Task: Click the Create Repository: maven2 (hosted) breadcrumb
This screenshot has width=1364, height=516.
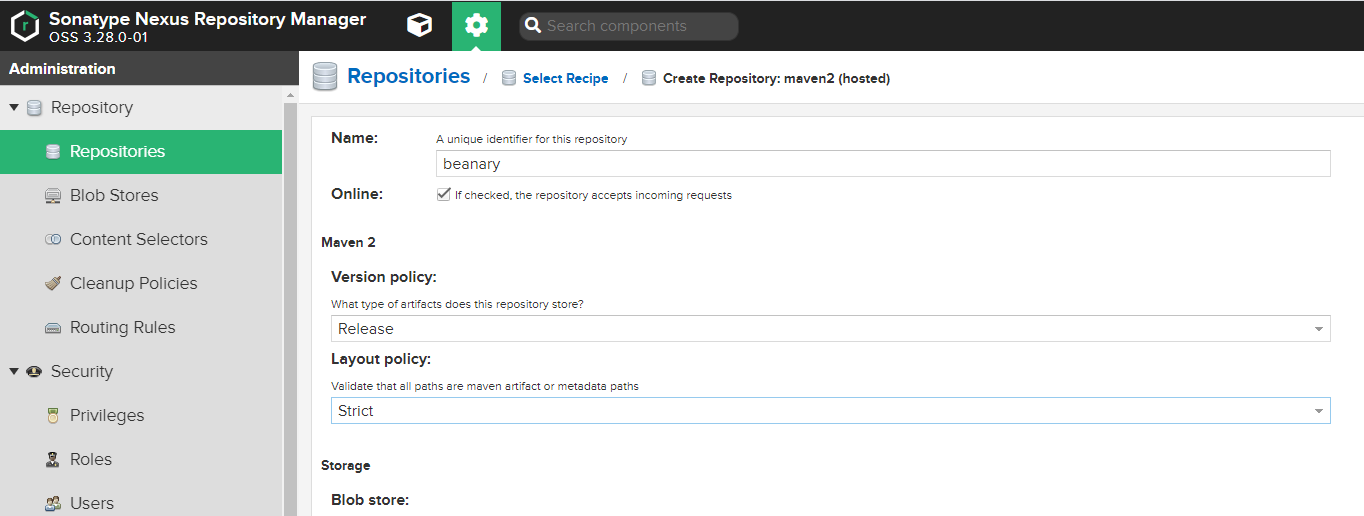Action: click(x=776, y=78)
